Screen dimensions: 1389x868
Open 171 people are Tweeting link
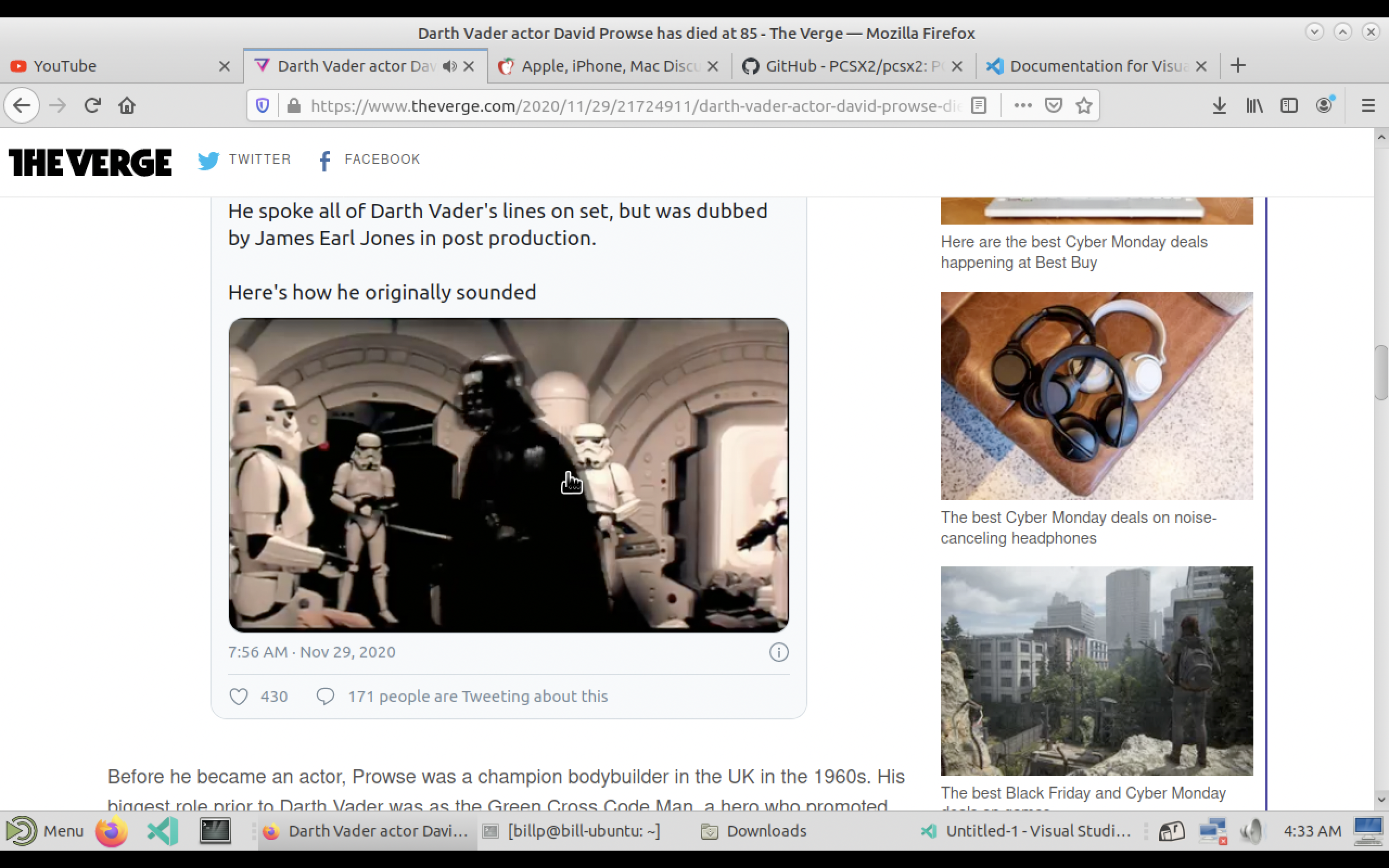(477, 697)
